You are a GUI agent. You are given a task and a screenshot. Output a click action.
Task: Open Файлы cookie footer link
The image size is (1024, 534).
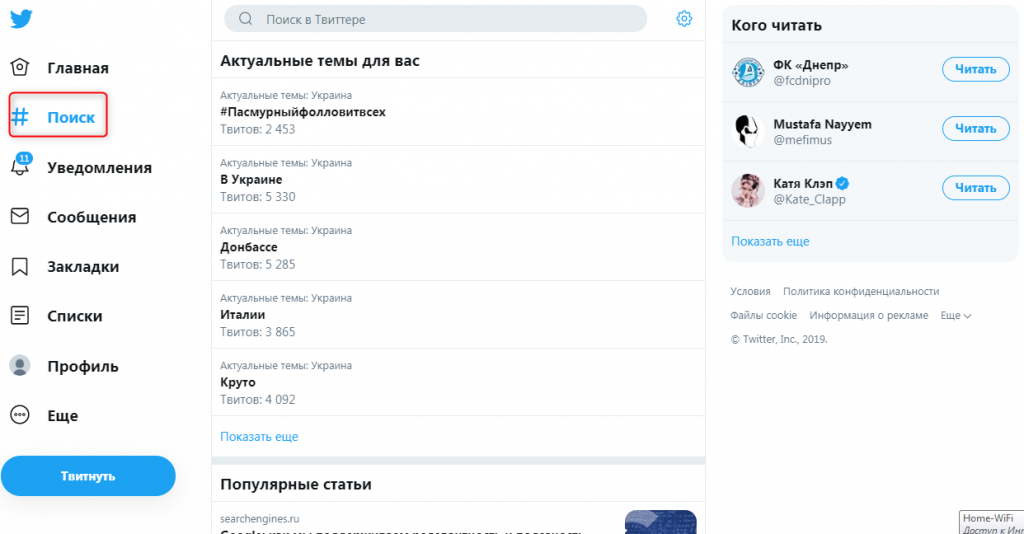click(x=763, y=315)
